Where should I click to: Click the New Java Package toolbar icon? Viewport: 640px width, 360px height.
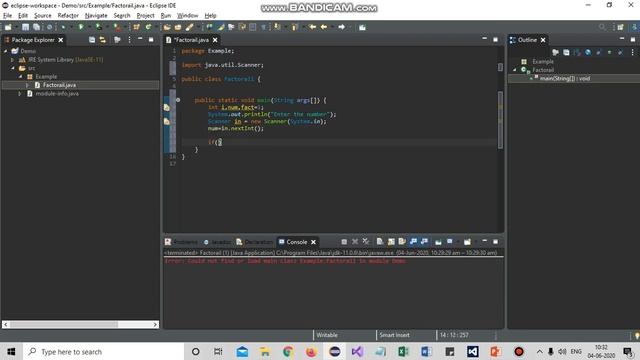coord(136,27)
